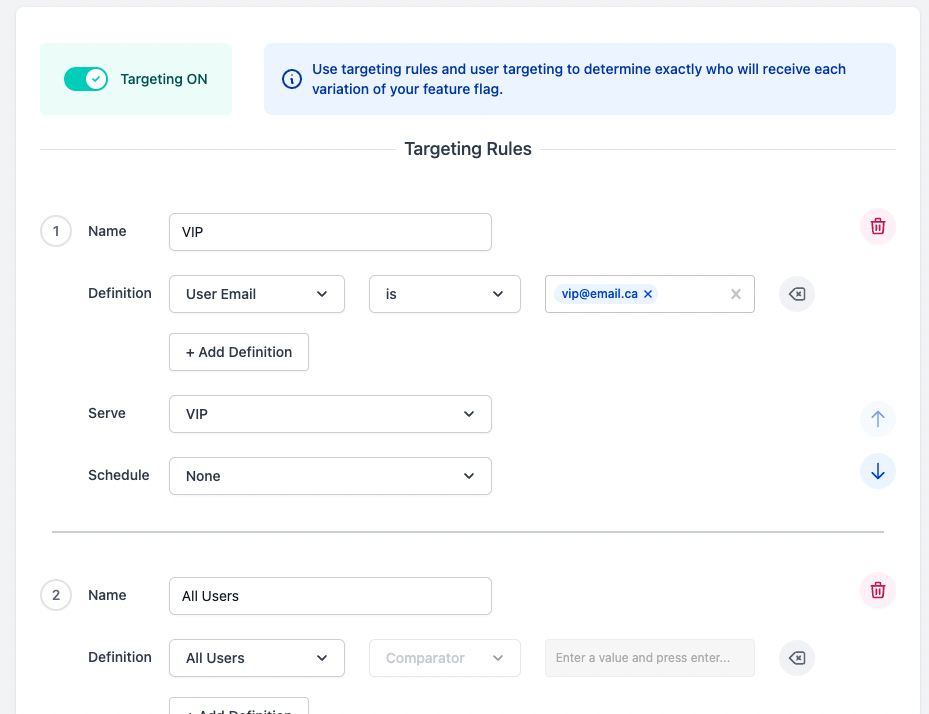This screenshot has width=929, height=714.
Task: Remove the User Email definition row
Action: (x=797, y=294)
